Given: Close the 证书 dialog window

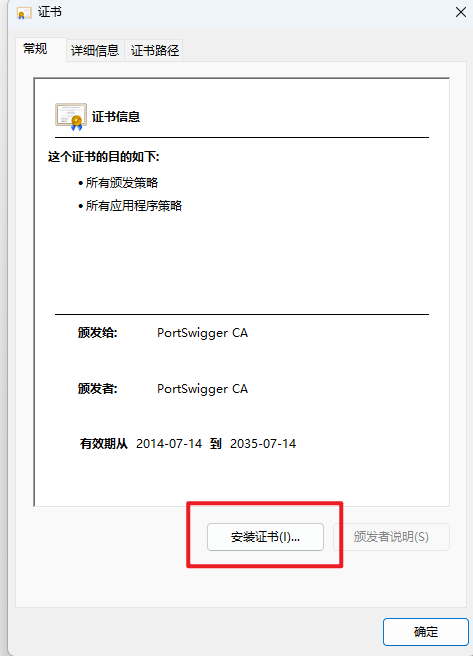Looking at the screenshot, I should click(461, 12).
